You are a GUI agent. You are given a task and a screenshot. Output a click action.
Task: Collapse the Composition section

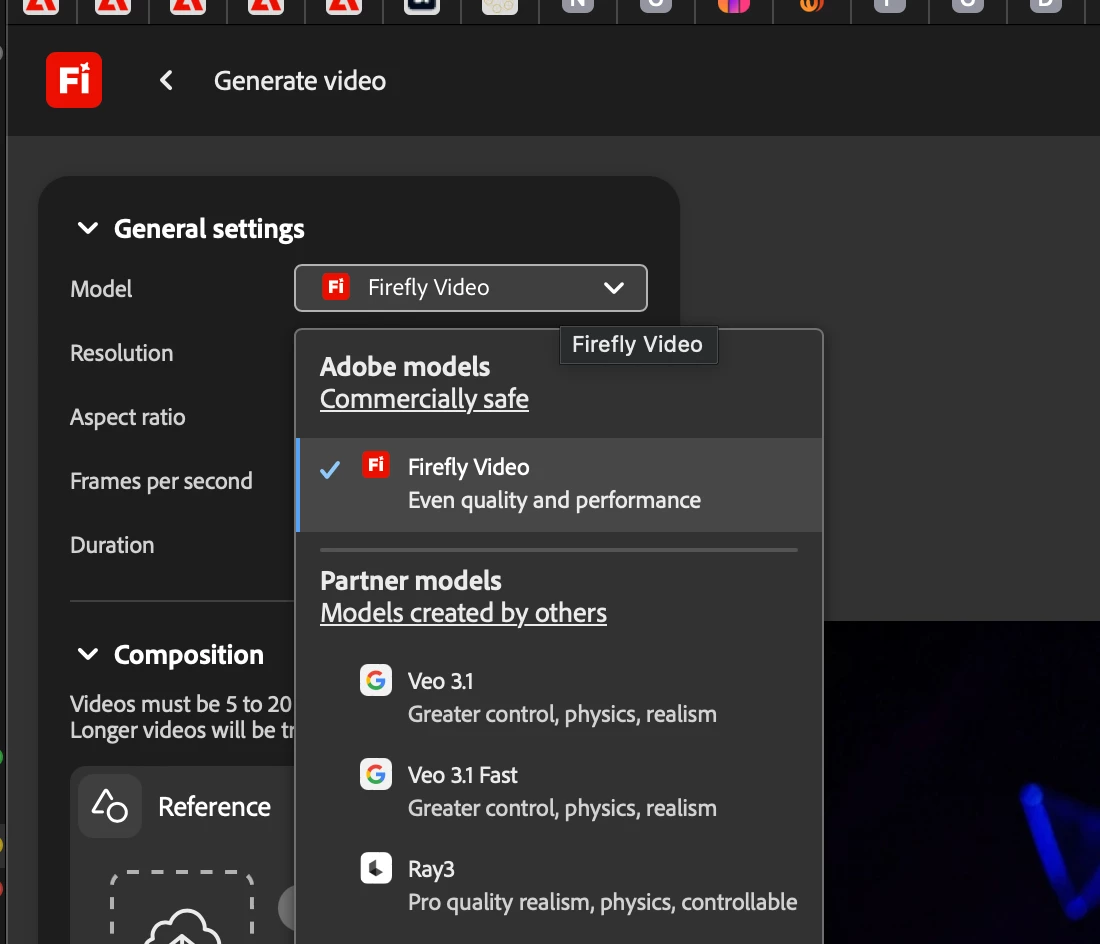coord(88,654)
